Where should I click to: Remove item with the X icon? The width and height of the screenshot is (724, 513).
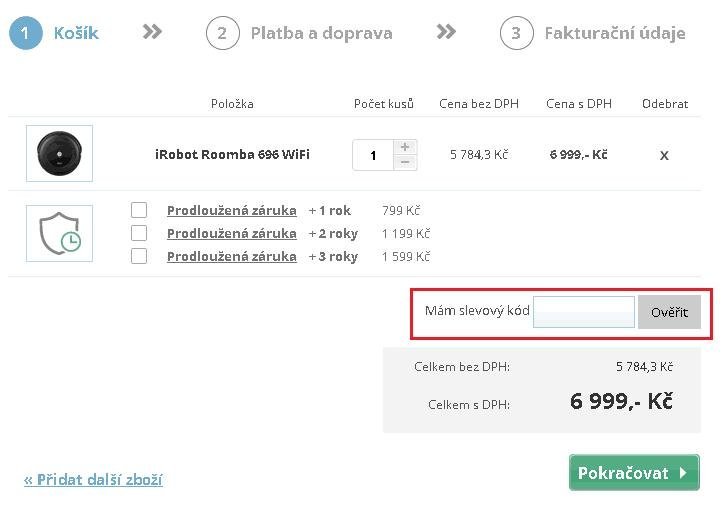664,156
